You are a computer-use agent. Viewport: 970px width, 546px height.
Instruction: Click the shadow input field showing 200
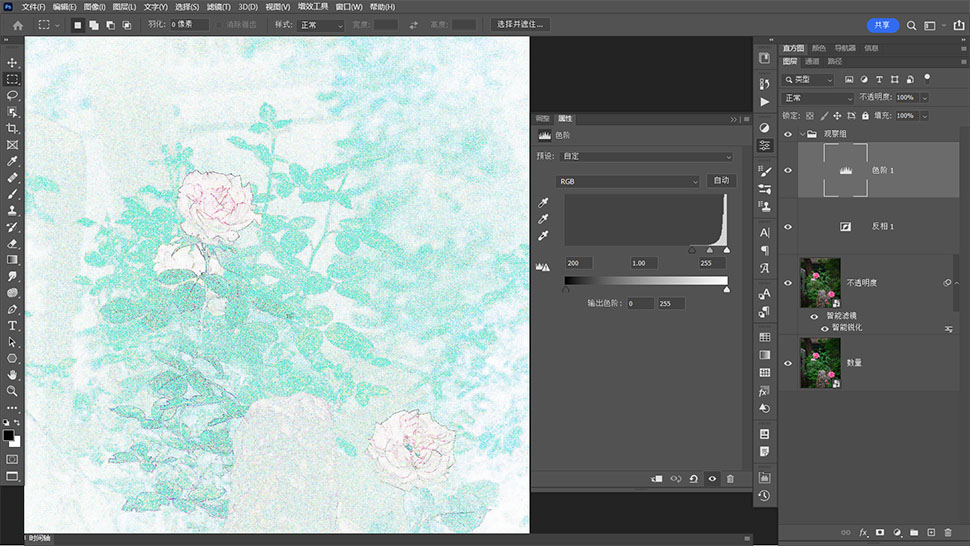[578, 263]
